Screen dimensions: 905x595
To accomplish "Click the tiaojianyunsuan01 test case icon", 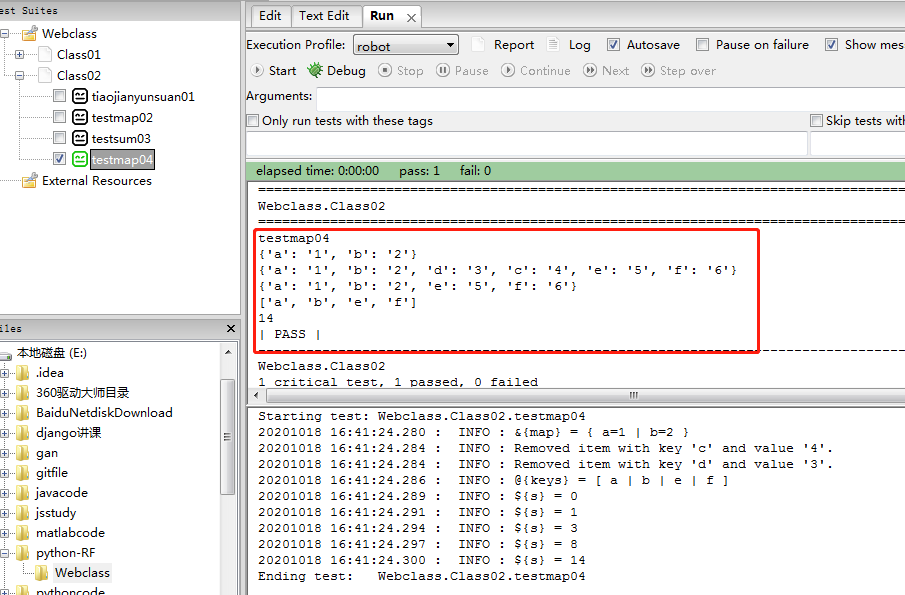I will click(x=80, y=96).
